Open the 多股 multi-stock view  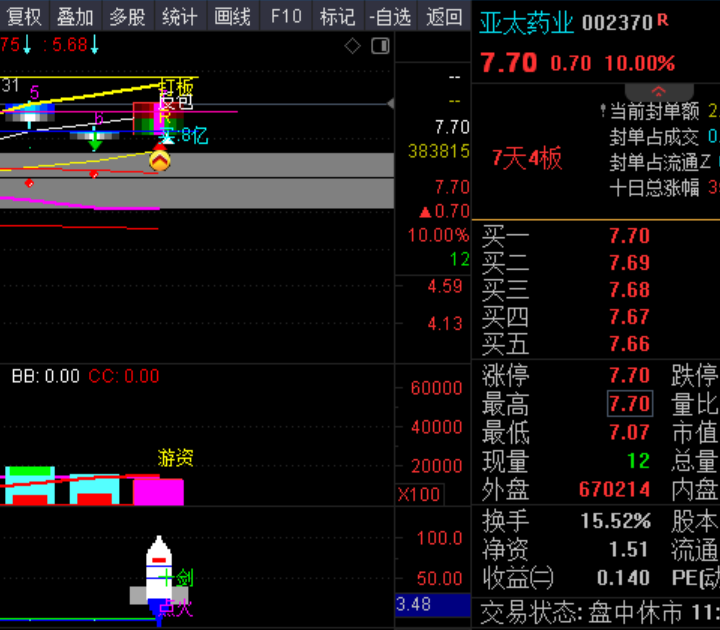[128, 17]
